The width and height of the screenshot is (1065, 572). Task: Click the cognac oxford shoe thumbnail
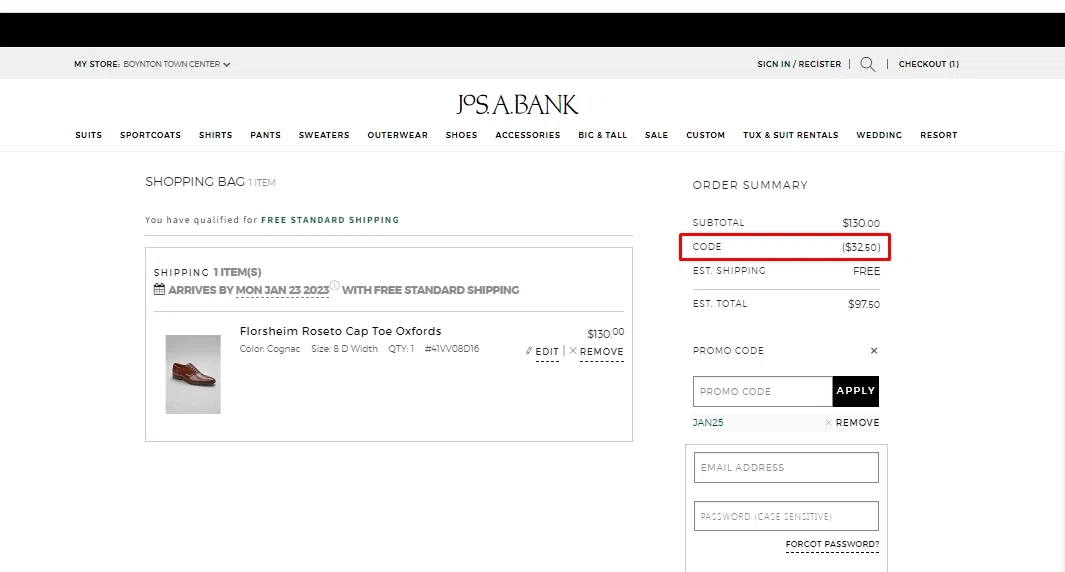[193, 374]
